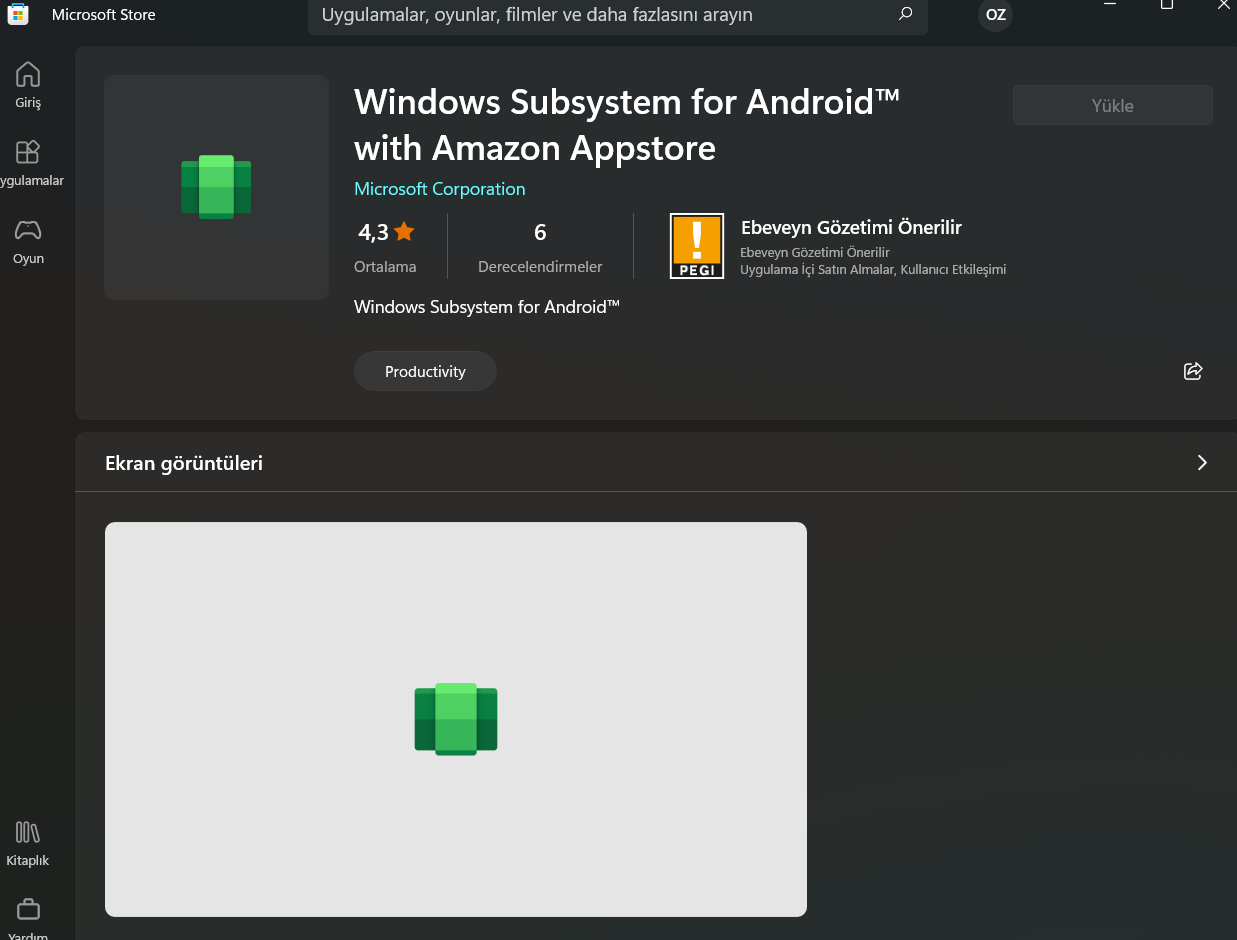Expand the Ekran görüntüleri section arrow
This screenshot has height=940, width=1237.
[1202, 462]
